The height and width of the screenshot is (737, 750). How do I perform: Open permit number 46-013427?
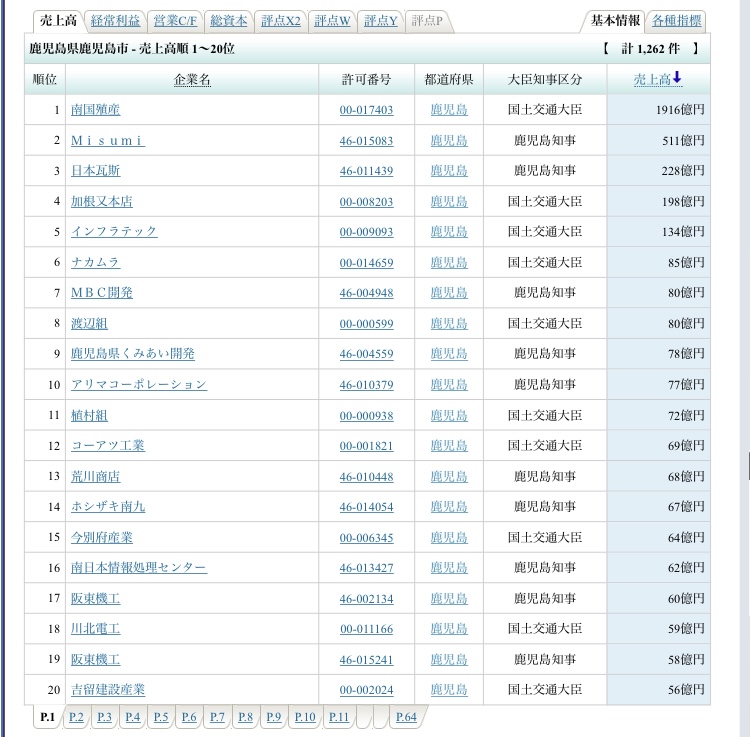click(x=366, y=568)
